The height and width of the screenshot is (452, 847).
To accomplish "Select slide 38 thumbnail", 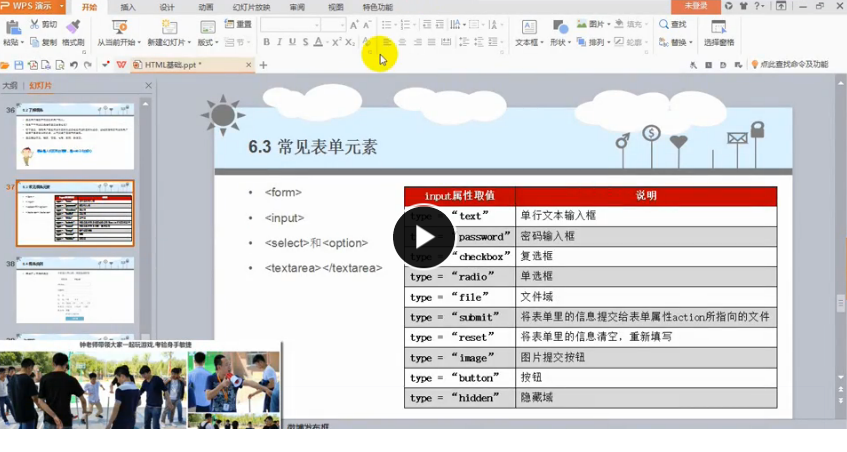I will click(x=75, y=290).
